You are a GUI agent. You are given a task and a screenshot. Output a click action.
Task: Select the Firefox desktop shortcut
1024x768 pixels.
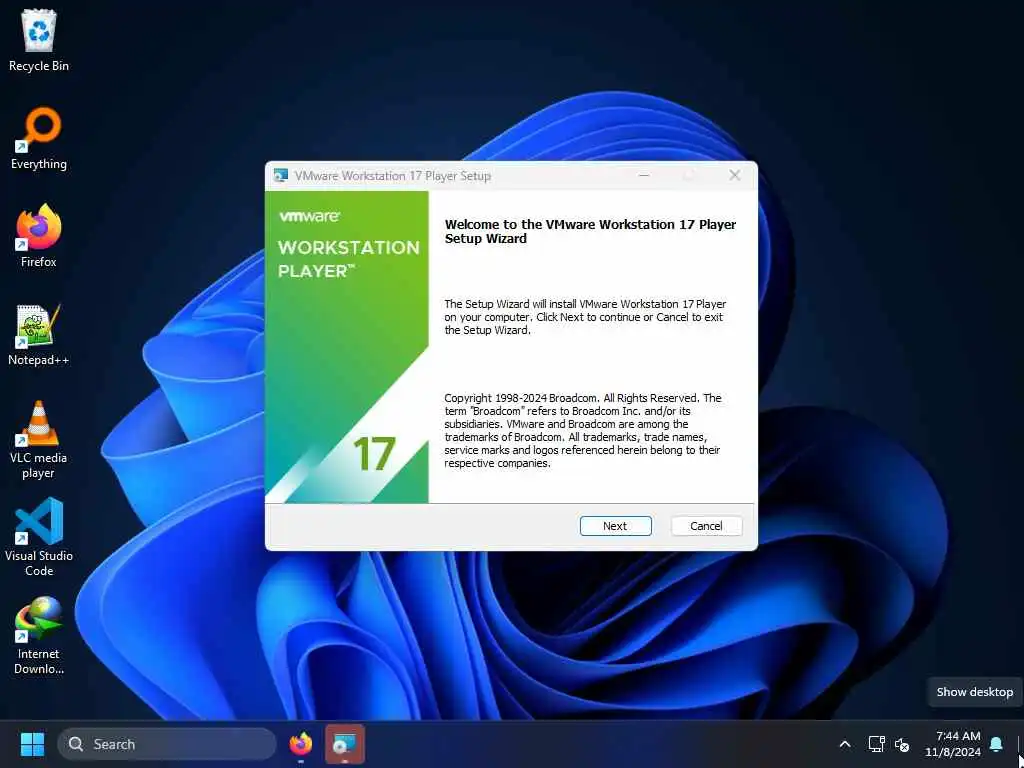(x=39, y=236)
